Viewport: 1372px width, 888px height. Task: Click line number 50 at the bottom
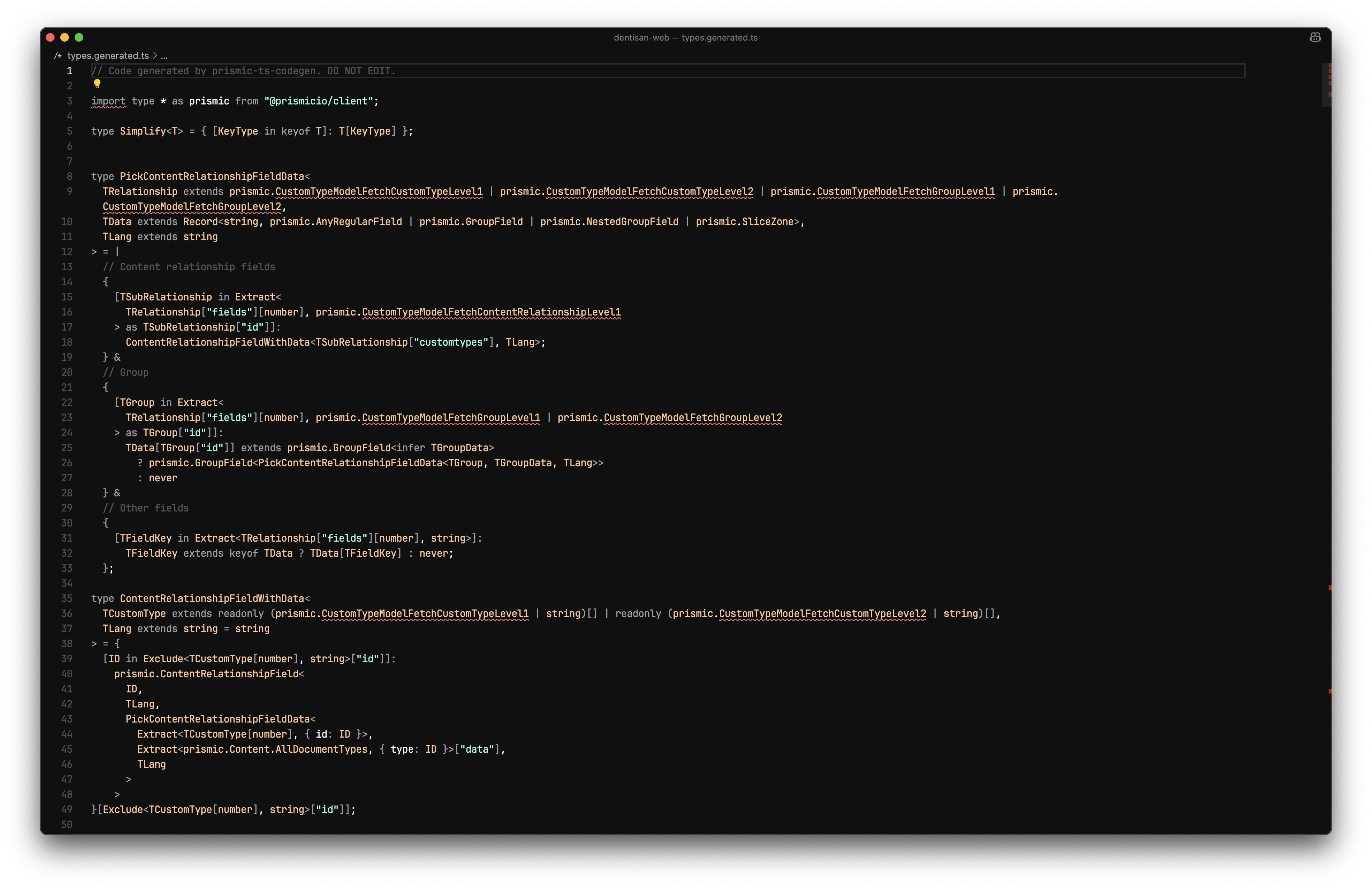pos(67,824)
